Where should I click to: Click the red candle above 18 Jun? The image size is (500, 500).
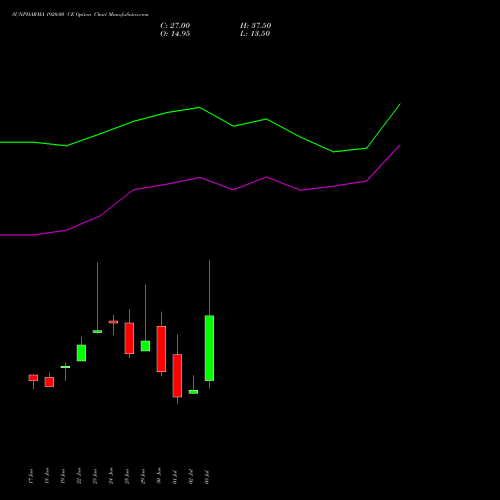49,382
